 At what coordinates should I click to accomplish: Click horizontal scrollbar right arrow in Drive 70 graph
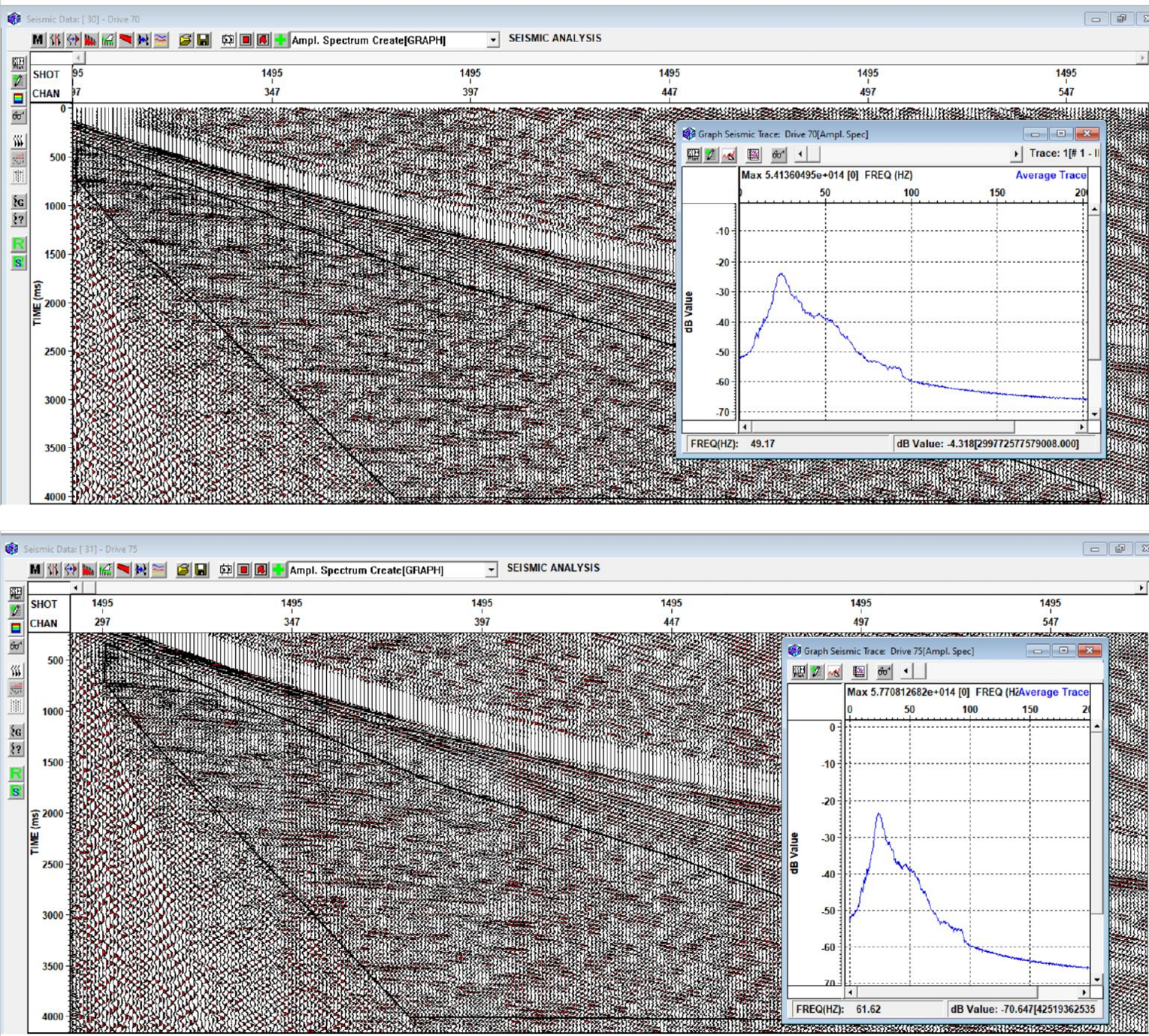pos(1082,427)
